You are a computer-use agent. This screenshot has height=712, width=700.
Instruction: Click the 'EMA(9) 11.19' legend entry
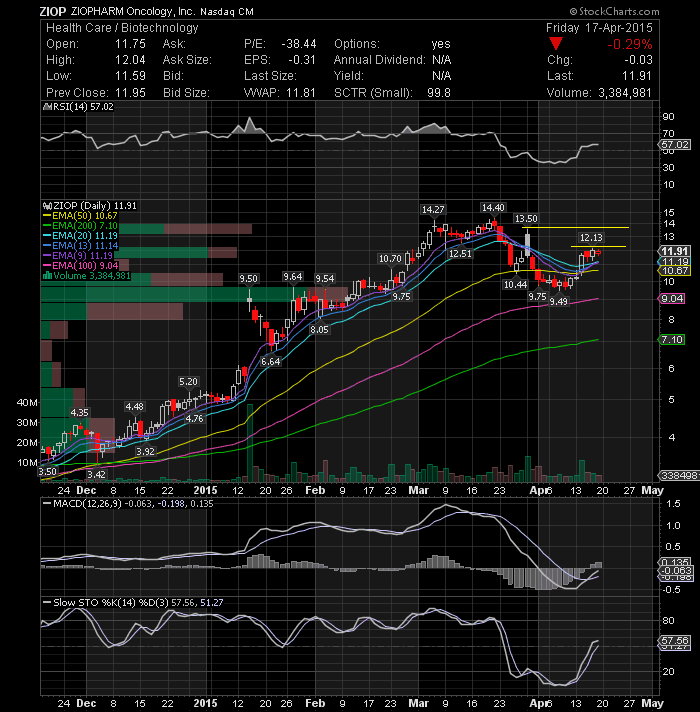[82, 256]
